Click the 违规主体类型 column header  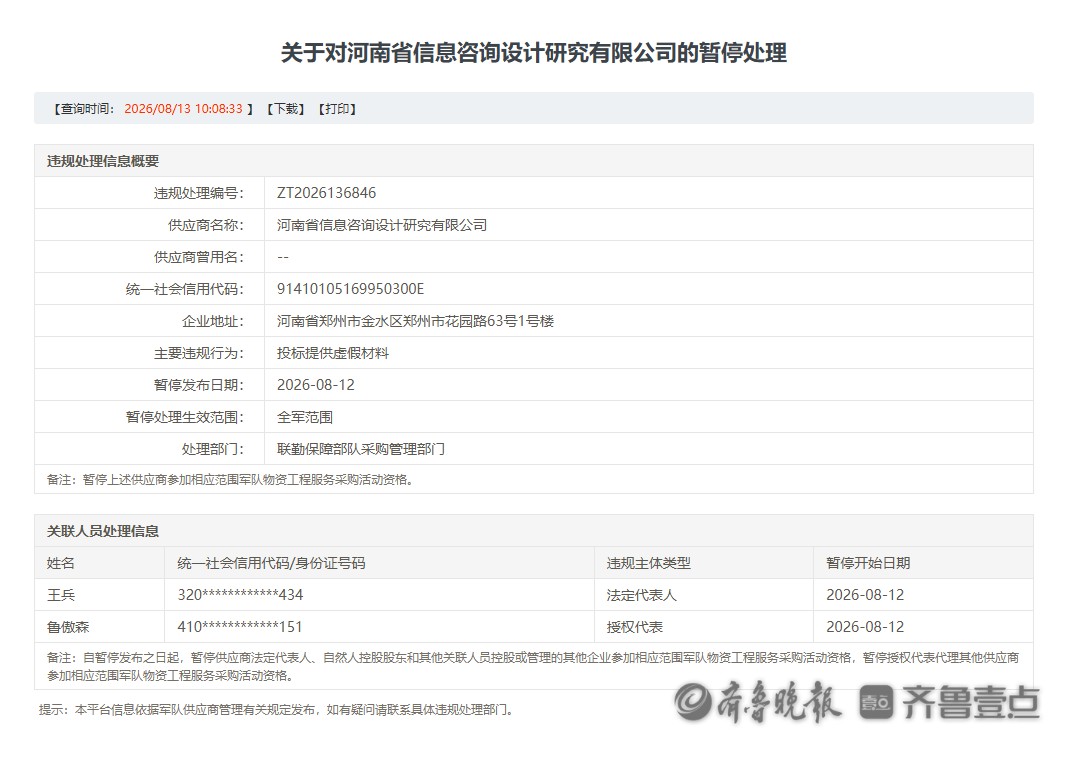click(x=649, y=563)
